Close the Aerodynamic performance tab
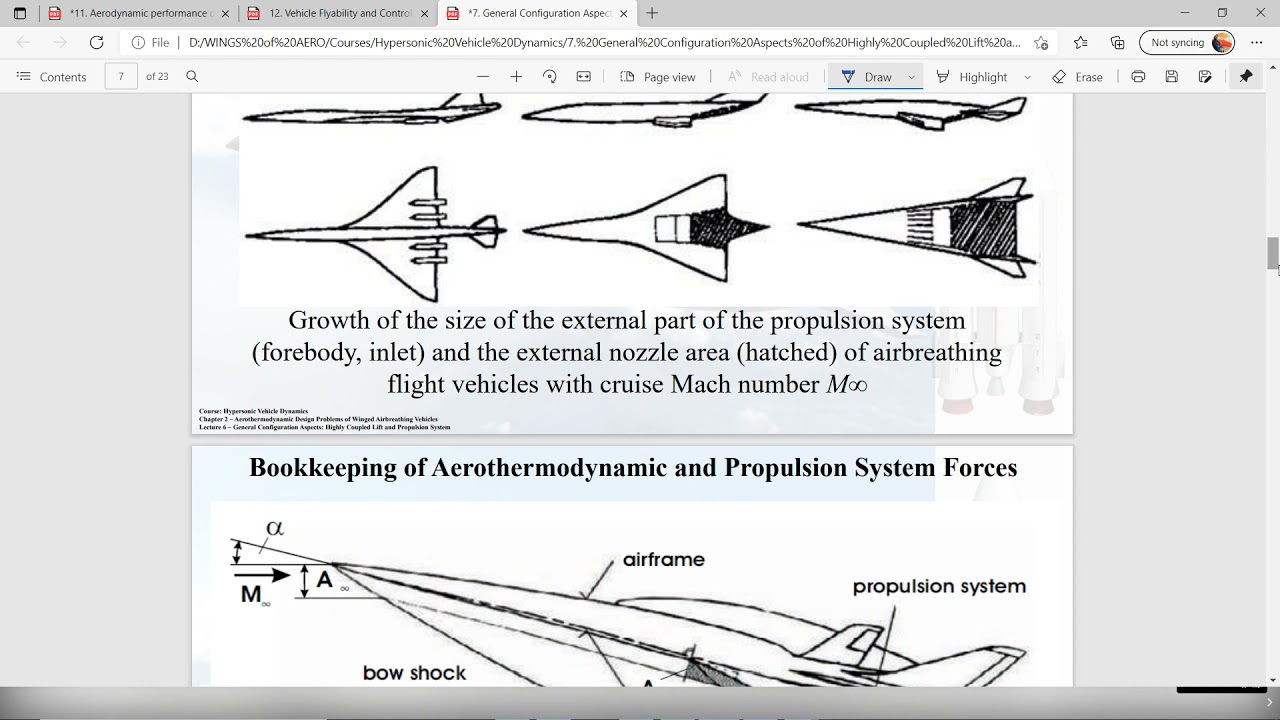Viewport: 1280px width, 720px height. click(x=225, y=14)
